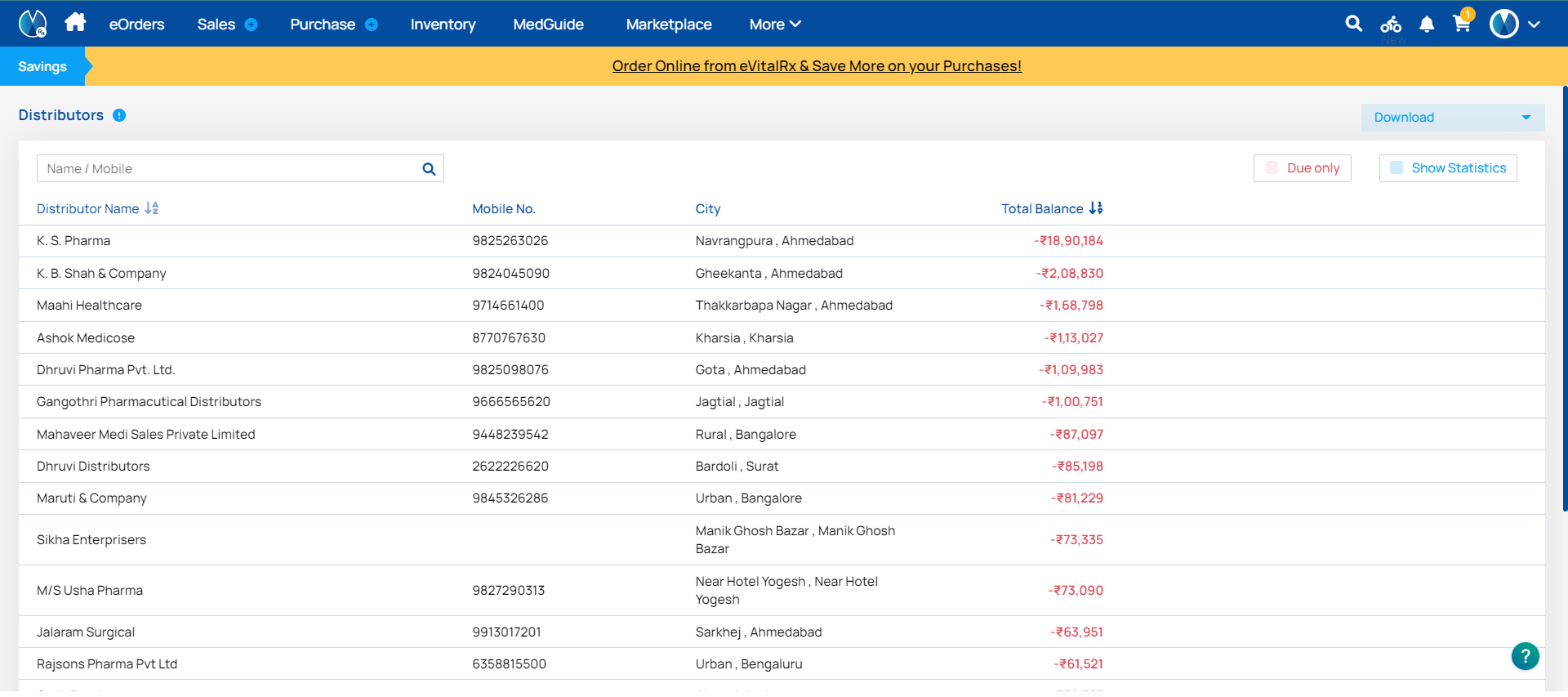Click the profile avatar icon
This screenshot has width=1568, height=697.
tap(1503, 24)
